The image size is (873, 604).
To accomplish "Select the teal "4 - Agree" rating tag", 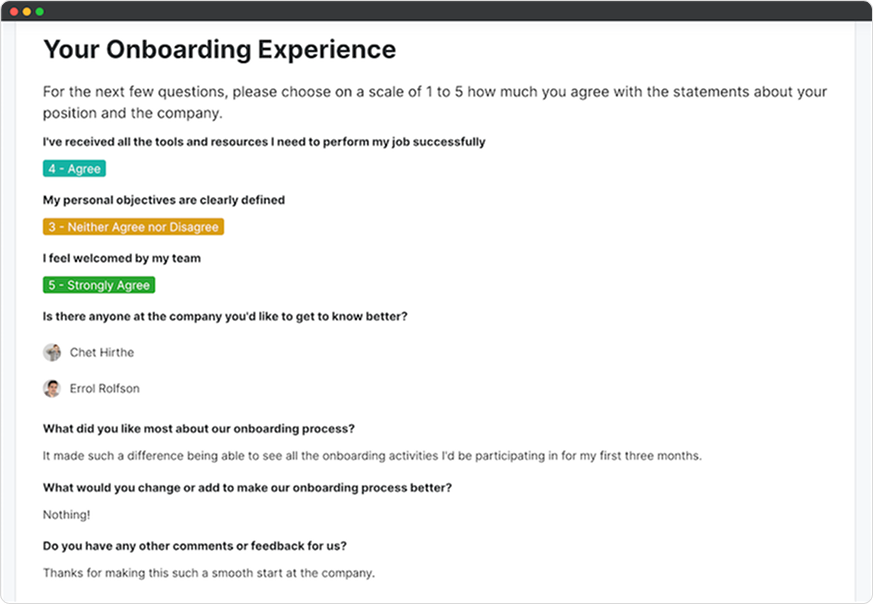I will point(74,169).
